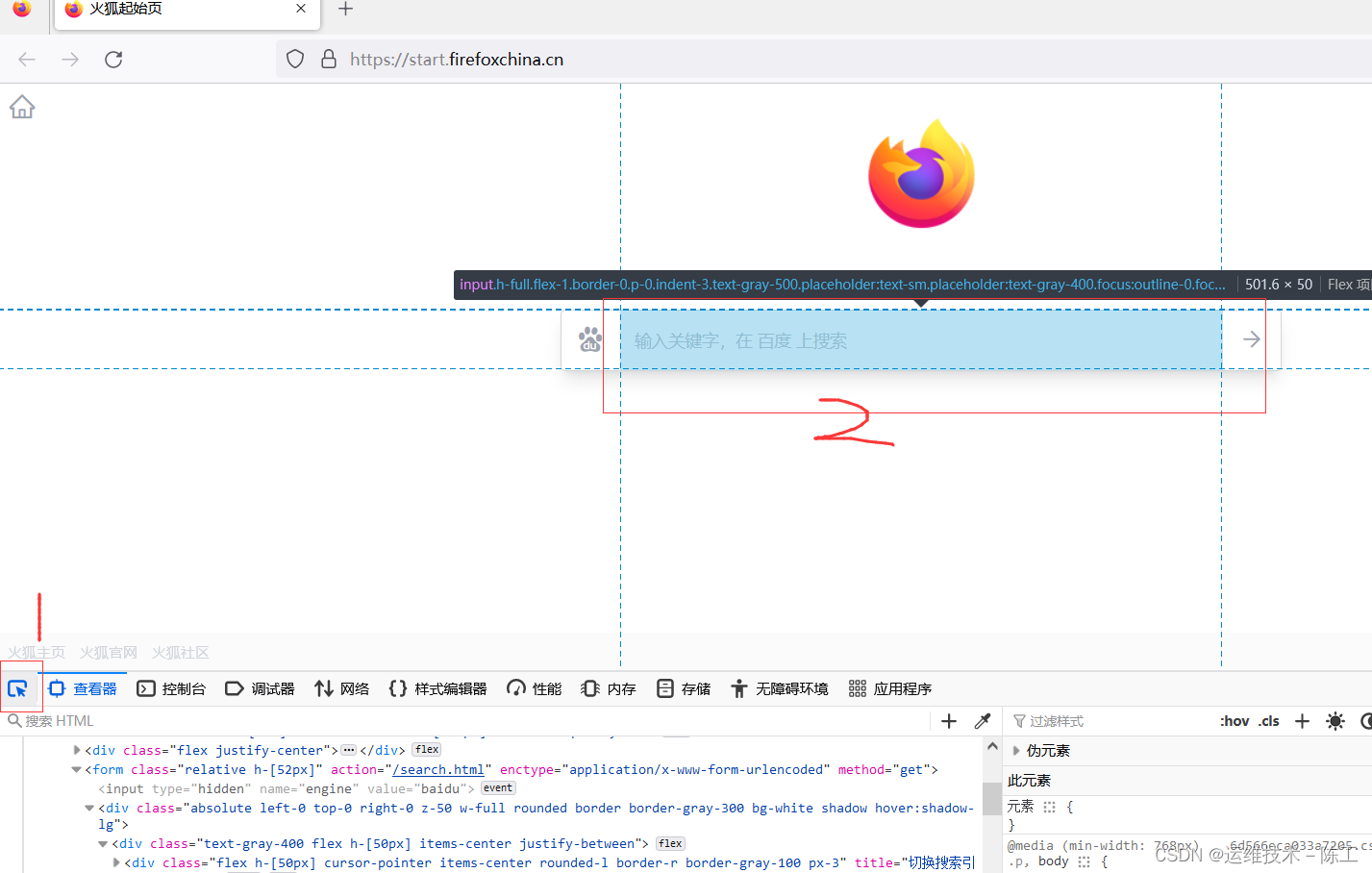Click the ellipsis badge in justify-center div

(x=349, y=750)
